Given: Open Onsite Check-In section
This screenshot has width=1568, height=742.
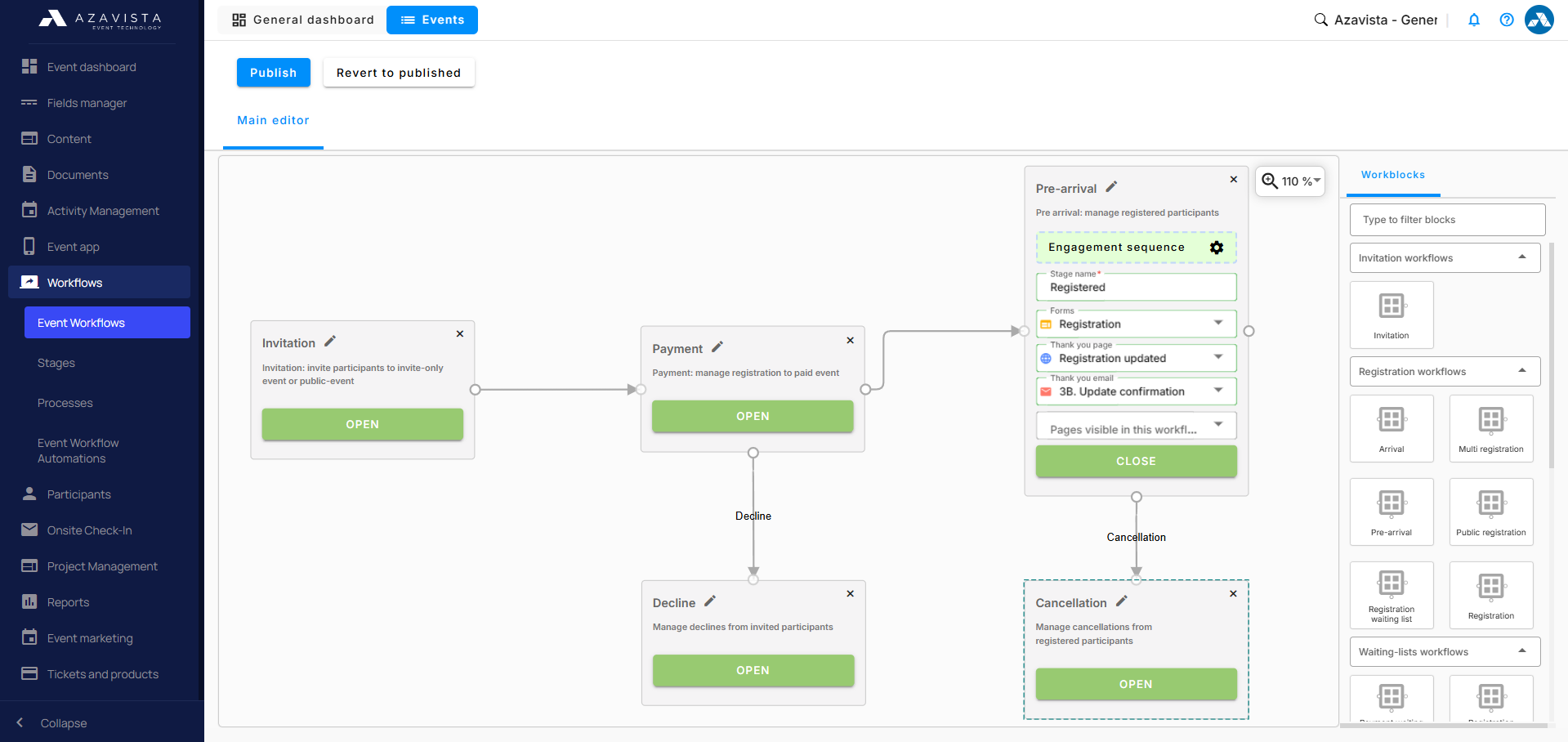Looking at the screenshot, I should point(99,530).
